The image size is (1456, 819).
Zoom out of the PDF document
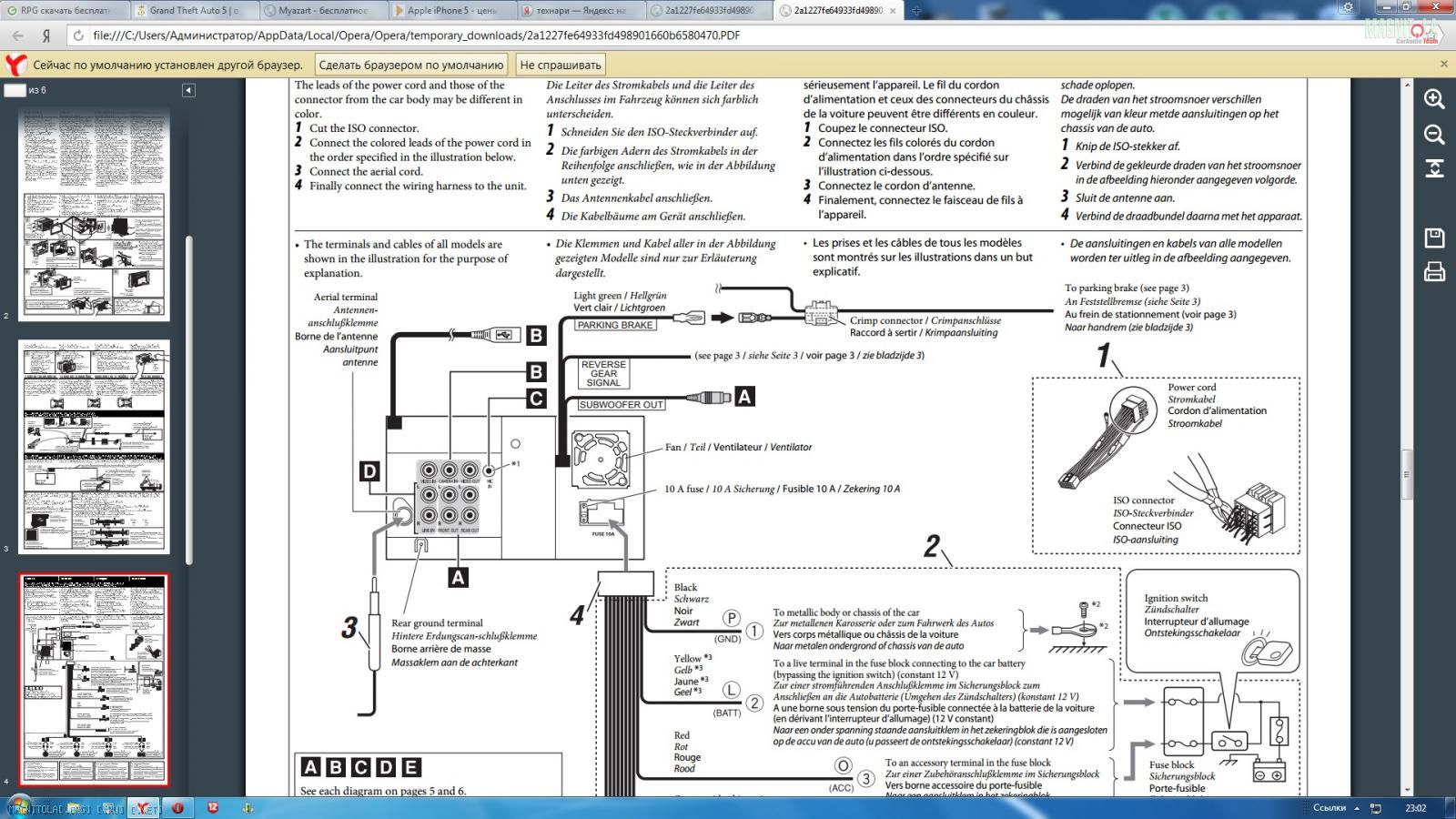(1434, 135)
